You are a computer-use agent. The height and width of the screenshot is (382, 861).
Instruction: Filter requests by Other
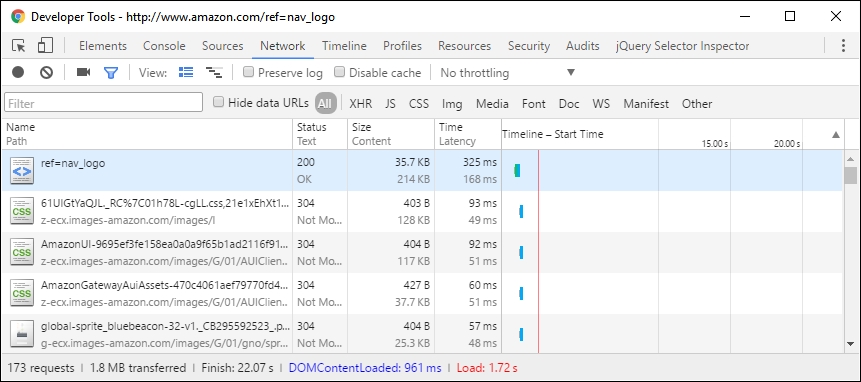[697, 104]
